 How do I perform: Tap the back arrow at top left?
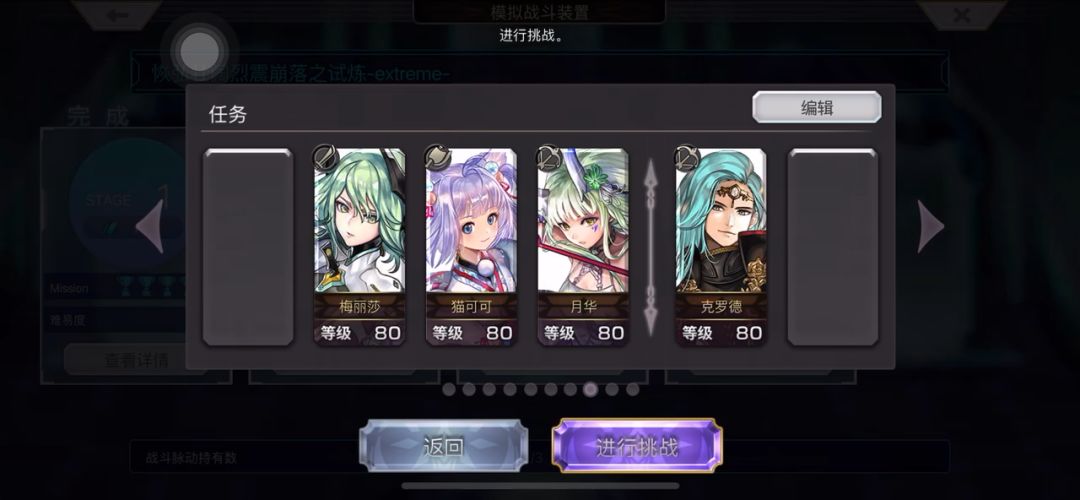[117, 14]
